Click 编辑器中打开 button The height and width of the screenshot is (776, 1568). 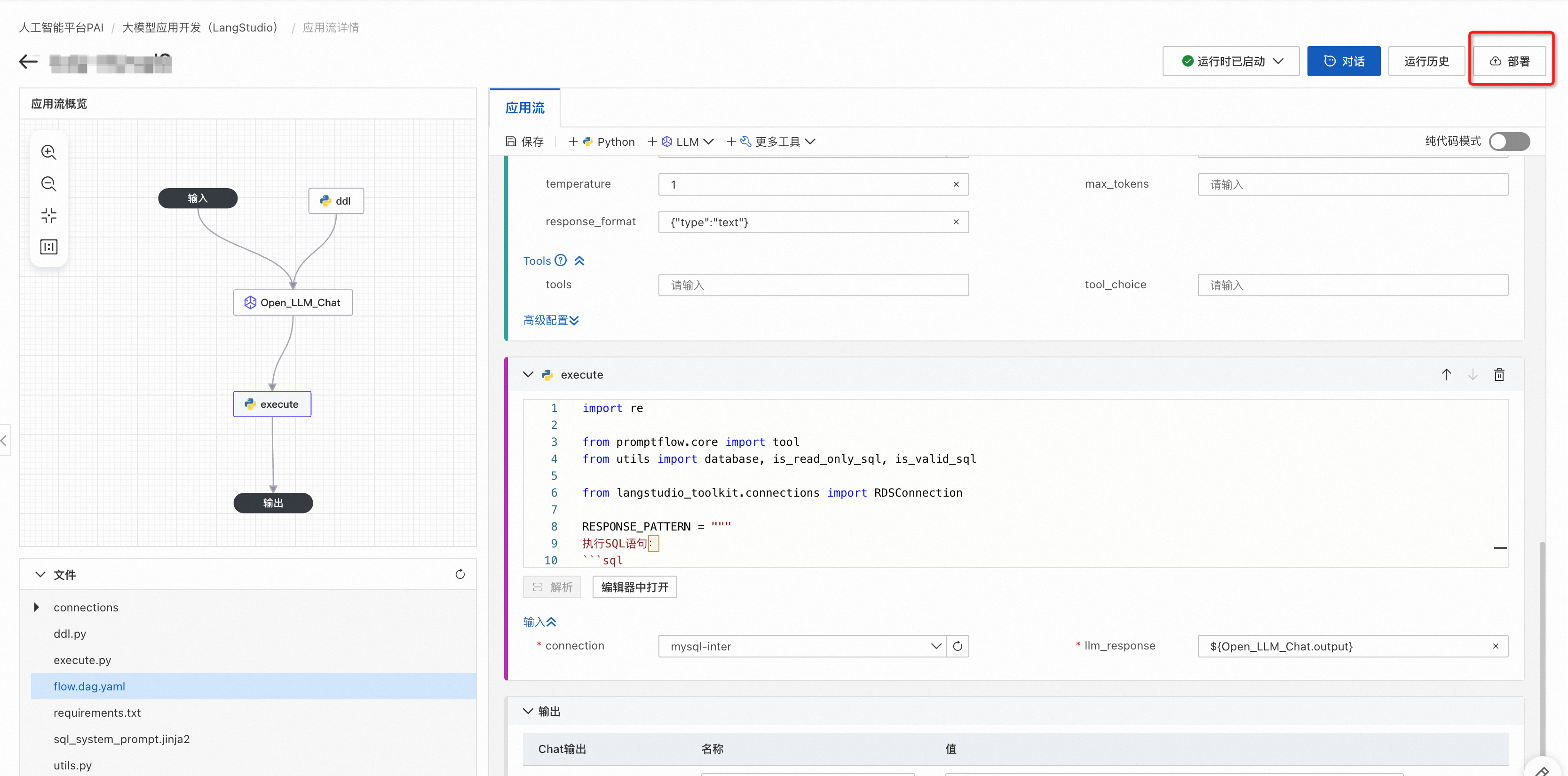click(634, 587)
